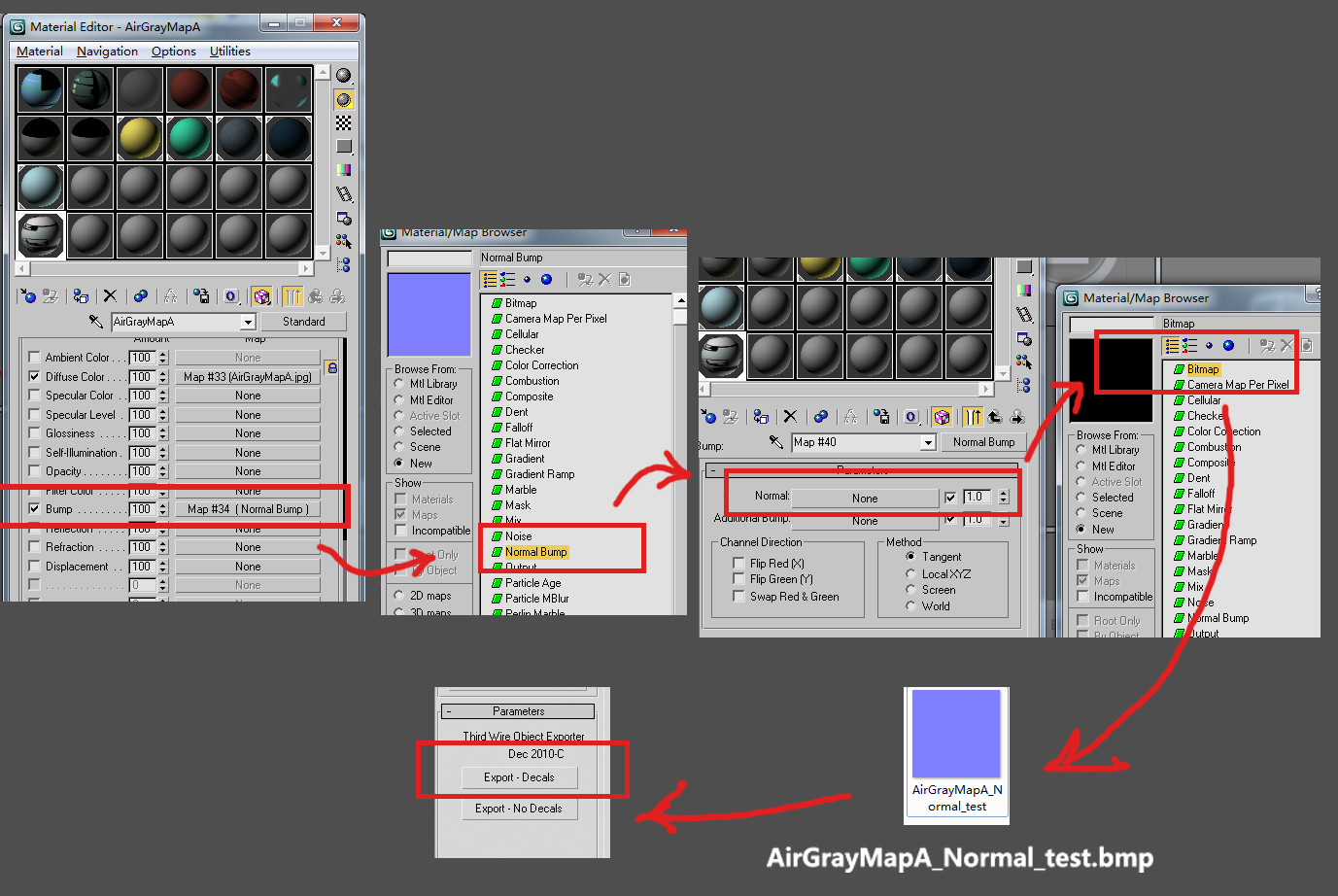The height and width of the screenshot is (896, 1338).
Task: Adjust the Diffuse Color amount spinner
Action: click(163, 377)
